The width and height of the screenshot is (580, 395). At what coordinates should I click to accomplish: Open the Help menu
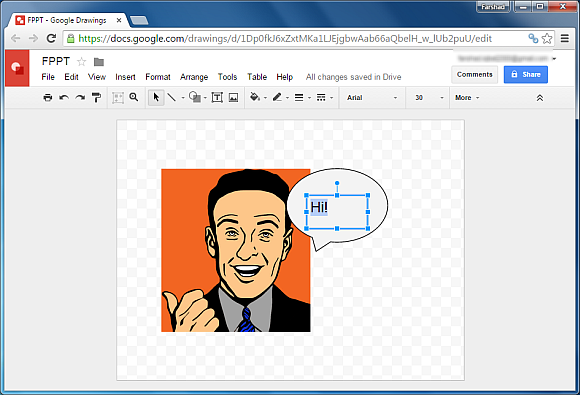point(284,77)
